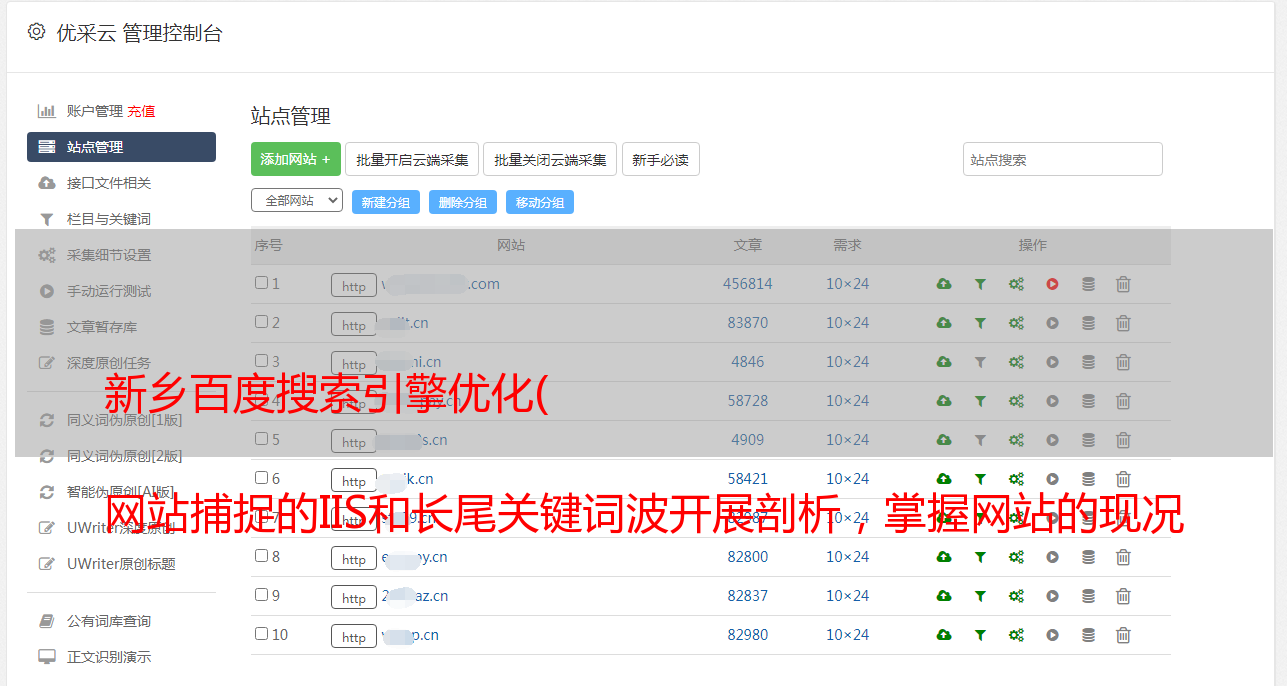
Task: Click the trash icon in row 8
Action: [1123, 557]
